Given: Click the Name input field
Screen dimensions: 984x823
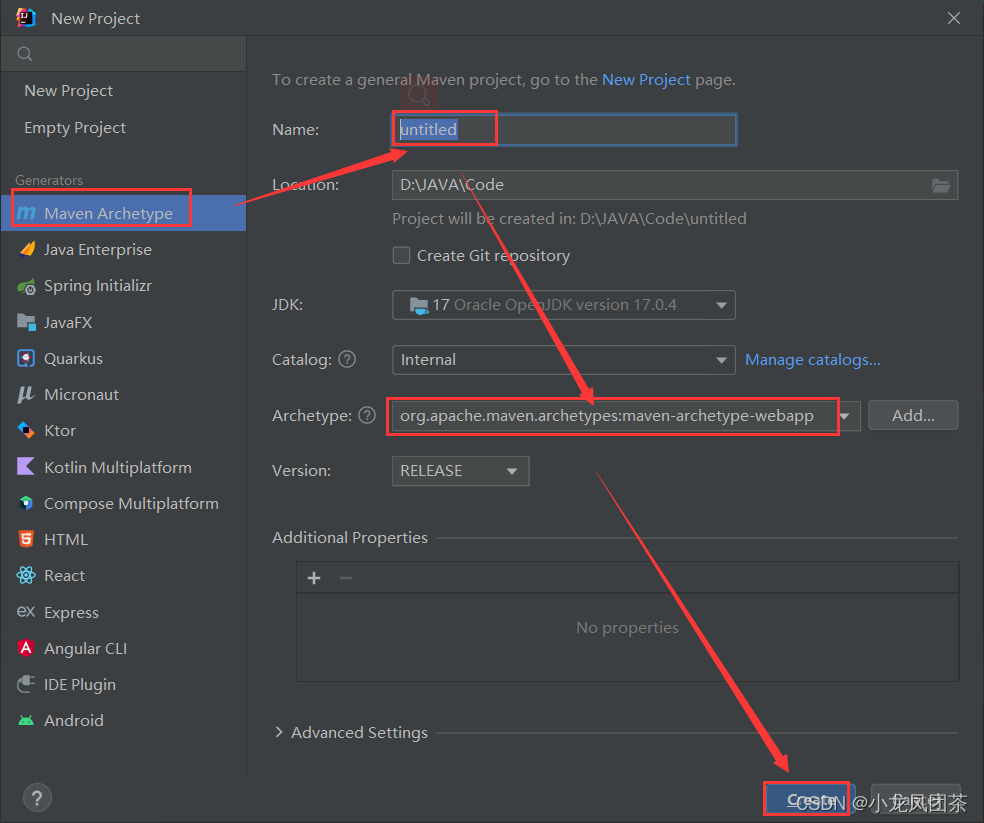Looking at the screenshot, I should pyautogui.click(x=564, y=129).
